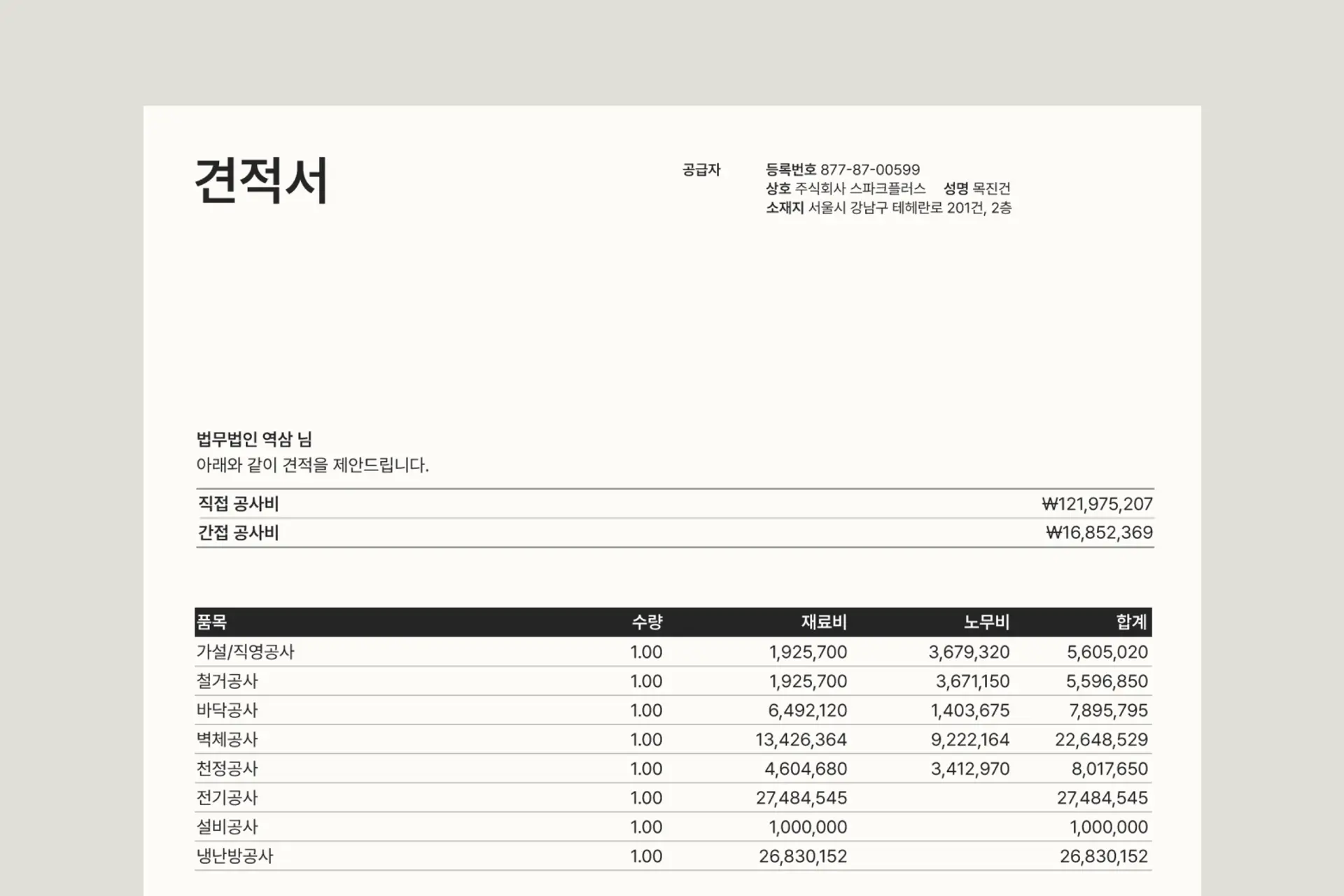Viewport: 1344px width, 896px height.
Task: Click the 견적서 document title
Action: pyautogui.click(x=261, y=181)
